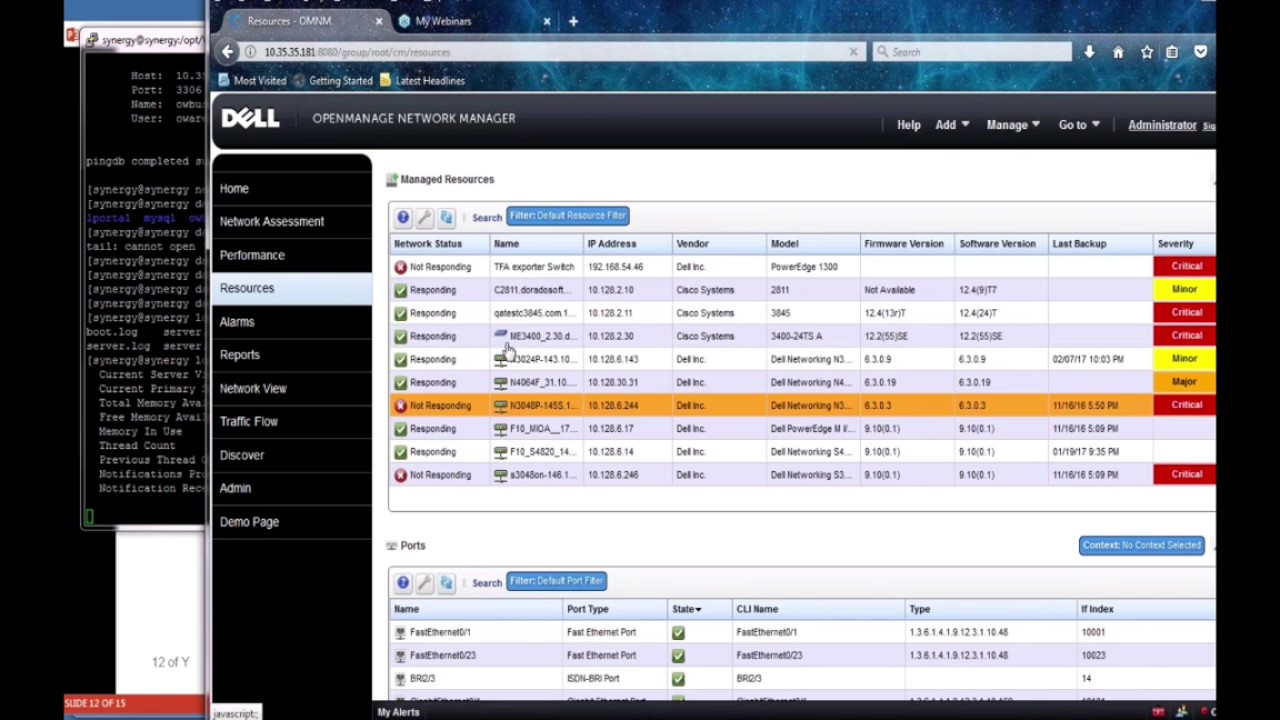The height and width of the screenshot is (720, 1280).
Task: Click the Administrator link
Action: [x=1162, y=125]
